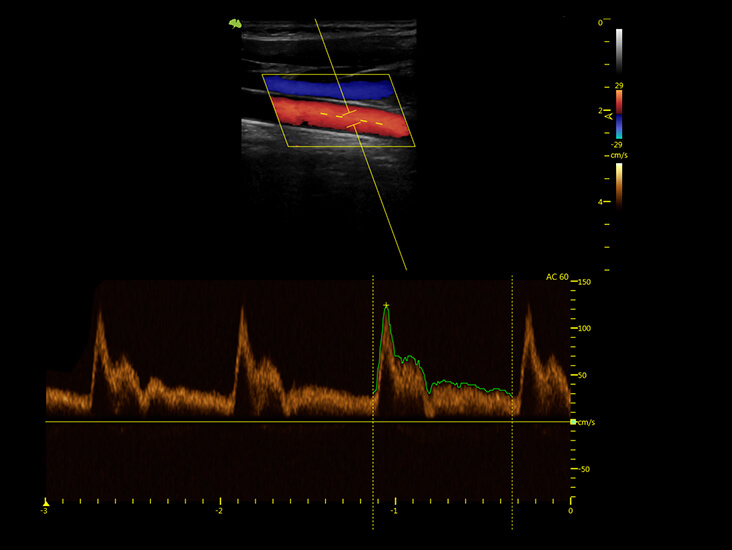Select the red vessel flow region
This screenshot has height=550, width=732.
(341, 117)
